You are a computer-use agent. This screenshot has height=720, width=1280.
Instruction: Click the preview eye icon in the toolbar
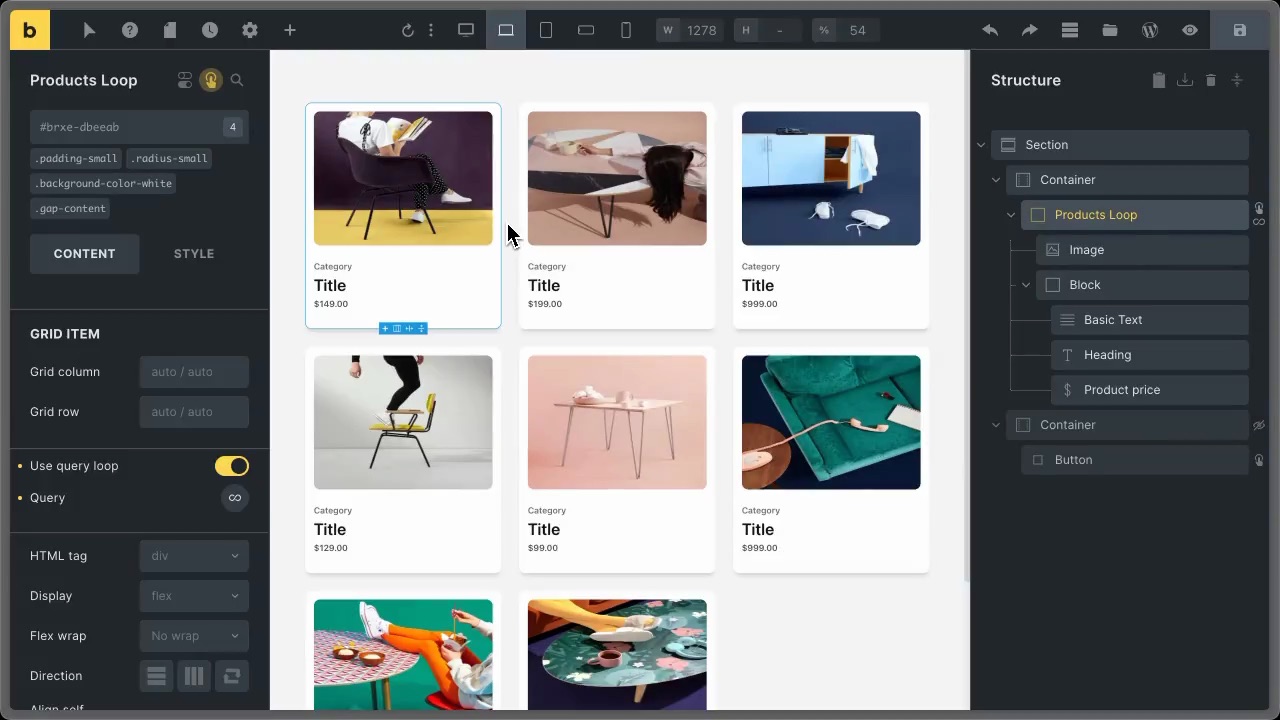1190,30
